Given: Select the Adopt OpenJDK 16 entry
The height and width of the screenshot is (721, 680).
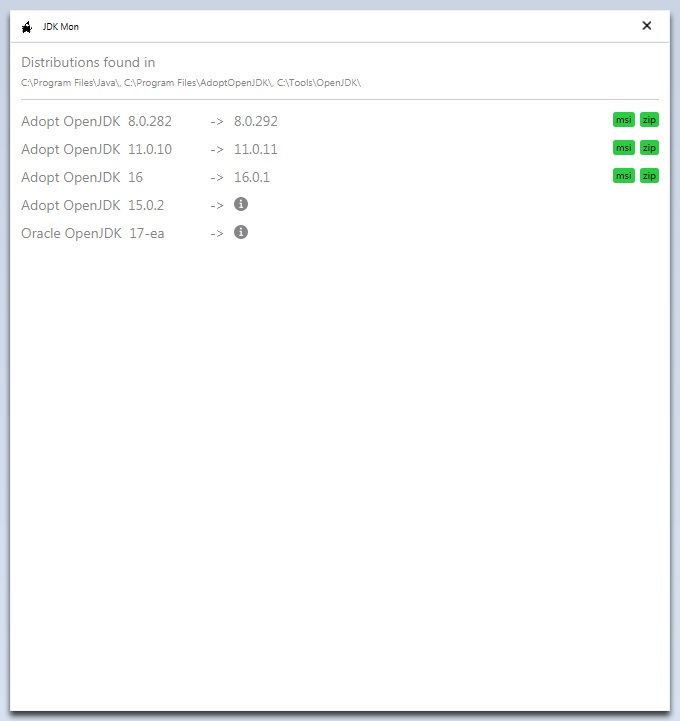Looking at the screenshot, I should click(x=82, y=177).
